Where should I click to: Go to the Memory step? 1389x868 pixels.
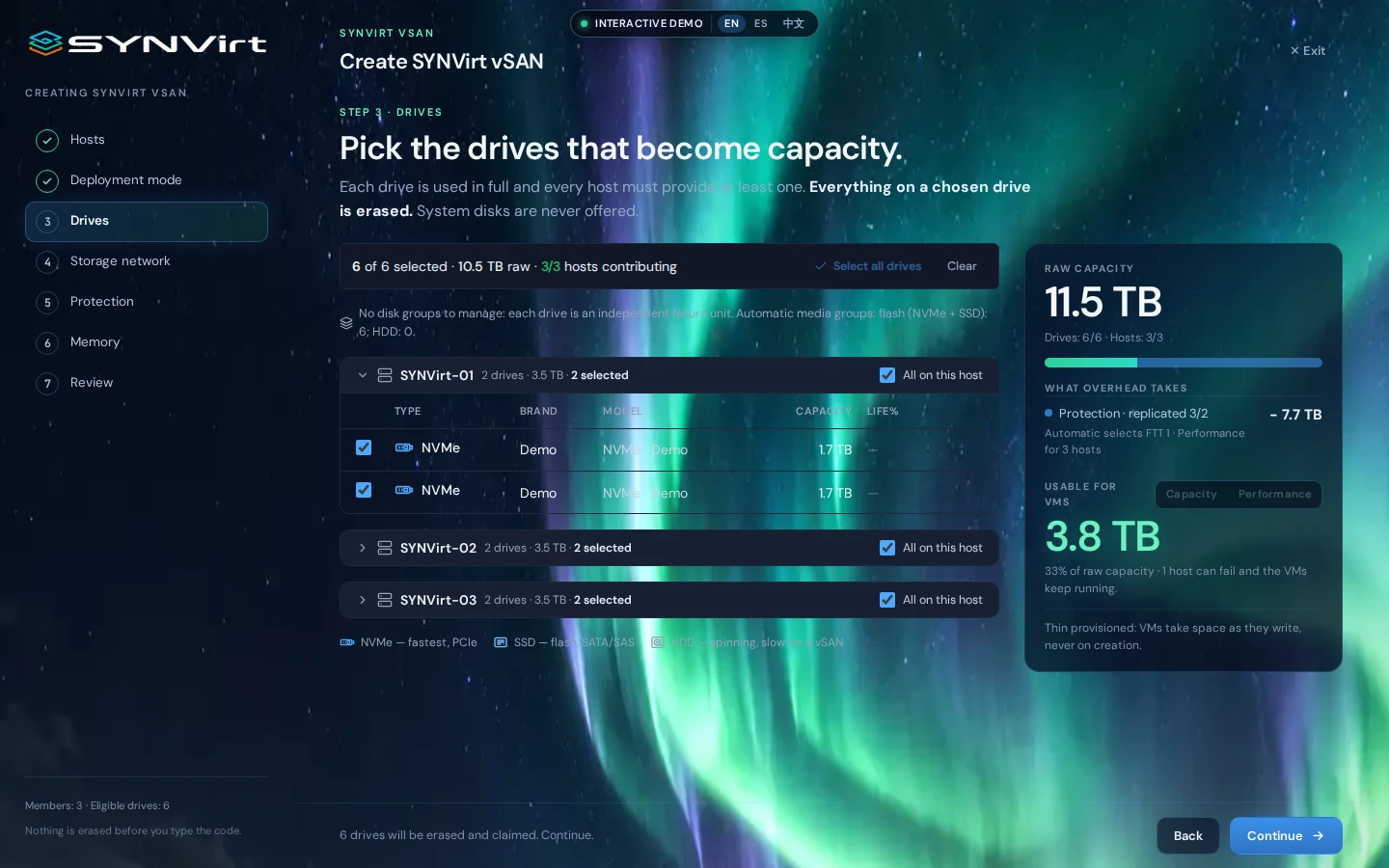[x=147, y=343]
